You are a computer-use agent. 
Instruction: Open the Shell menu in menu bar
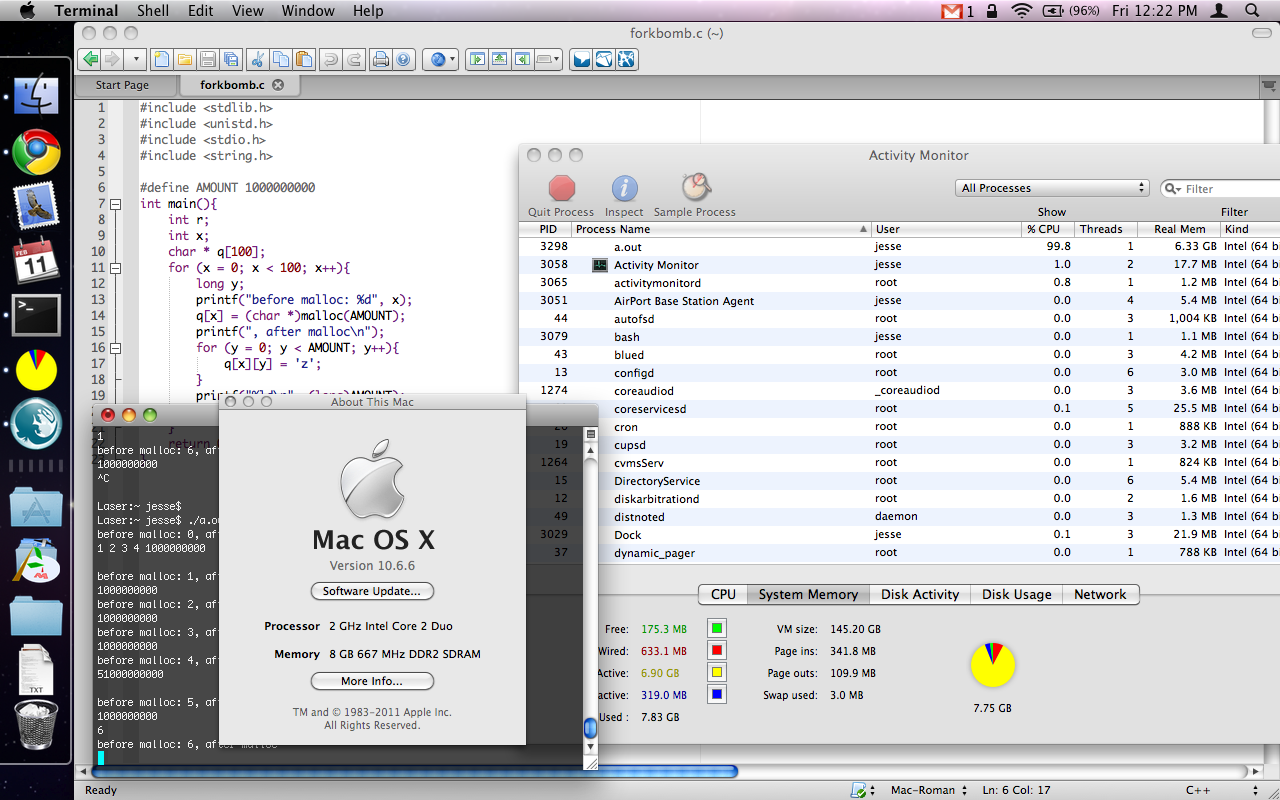[153, 11]
